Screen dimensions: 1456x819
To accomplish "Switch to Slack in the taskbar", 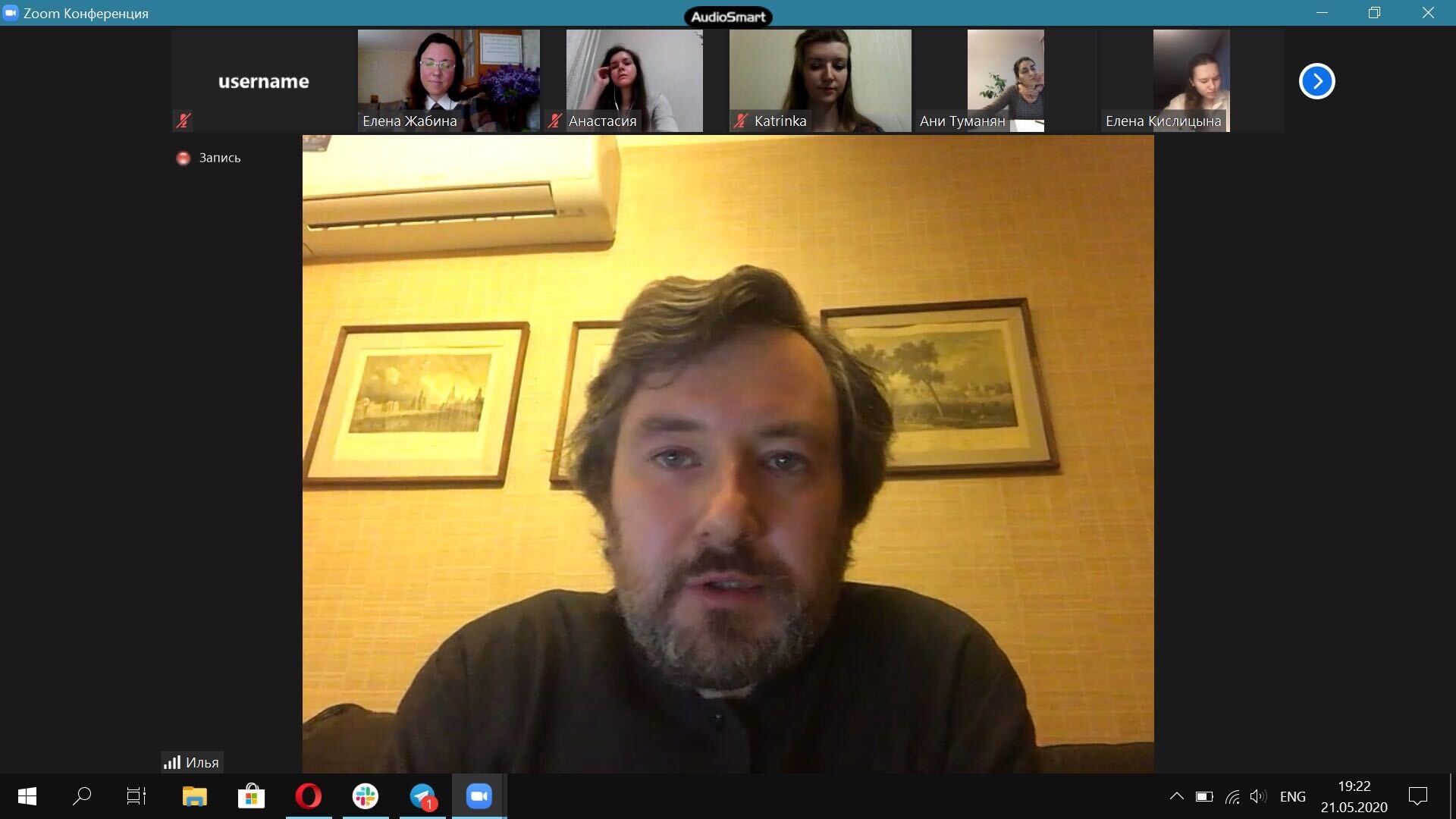I will (x=366, y=796).
